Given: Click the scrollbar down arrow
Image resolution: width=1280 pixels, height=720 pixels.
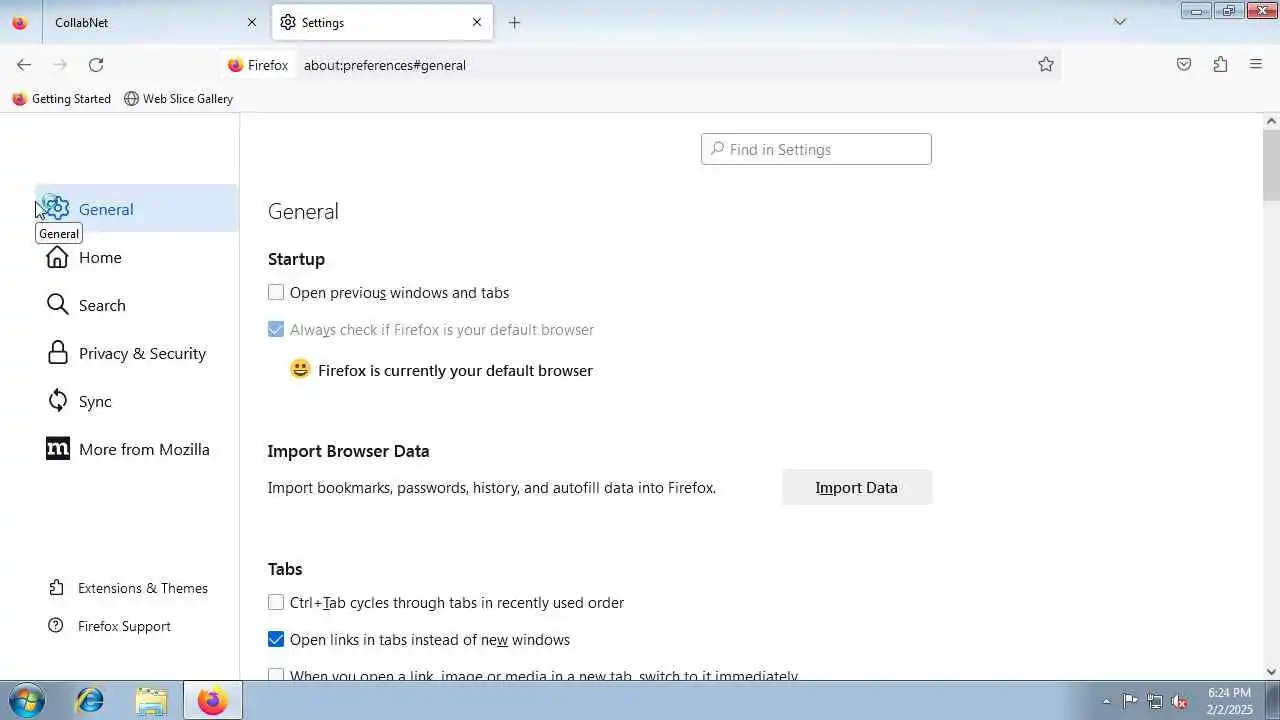Looking at the screenshot, I should pyautogui.click(x=1271, y=672).
